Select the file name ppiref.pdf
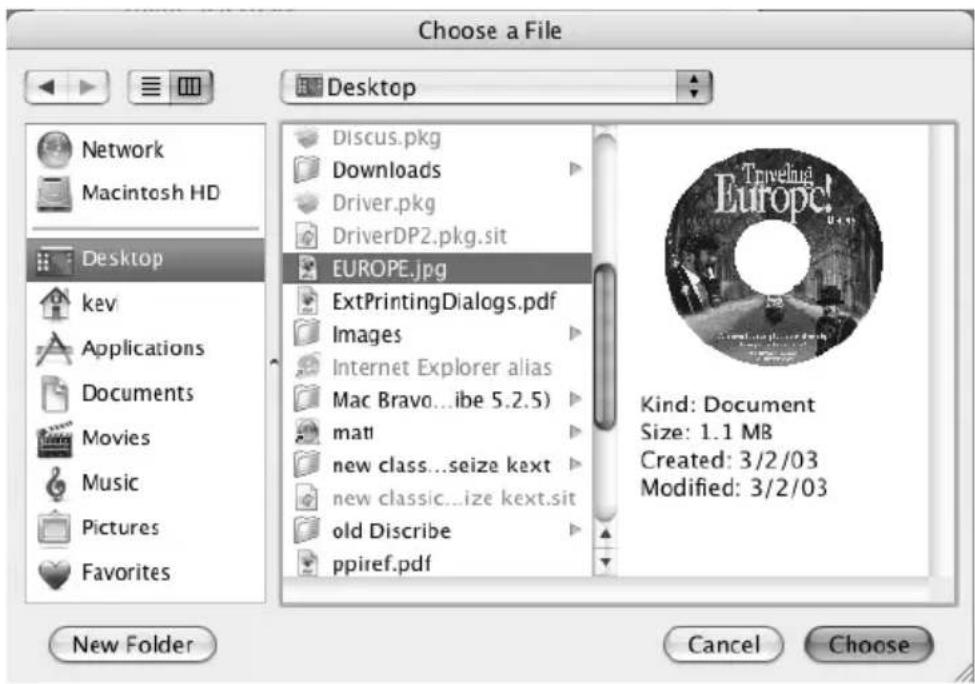Viewport: 975px width, 684px height. coord(381,565)
